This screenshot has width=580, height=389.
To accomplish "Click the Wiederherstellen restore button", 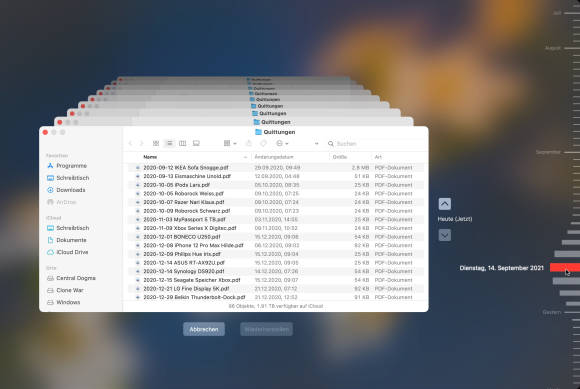I will coord(266,329).
